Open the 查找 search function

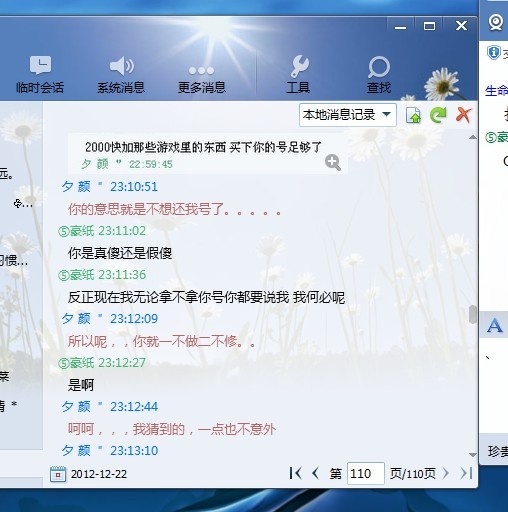coord(379,74)
